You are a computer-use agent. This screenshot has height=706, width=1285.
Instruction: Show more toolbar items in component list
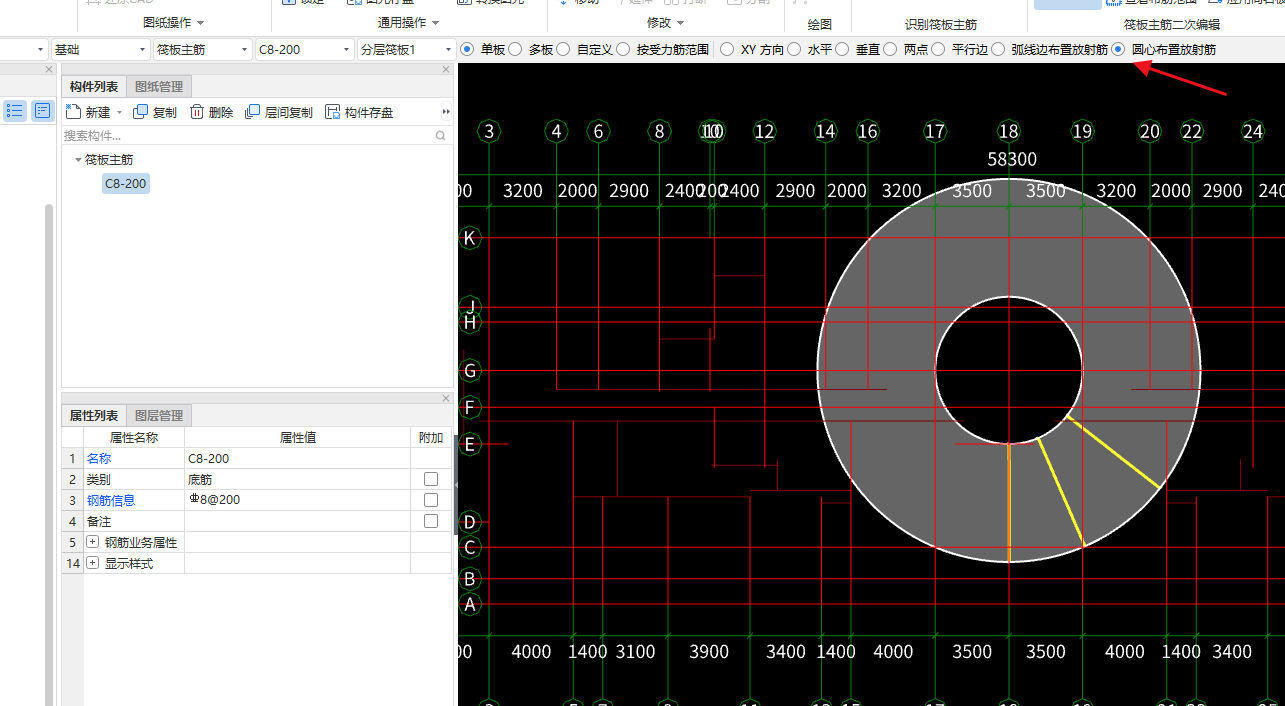(x=446, y=112)
